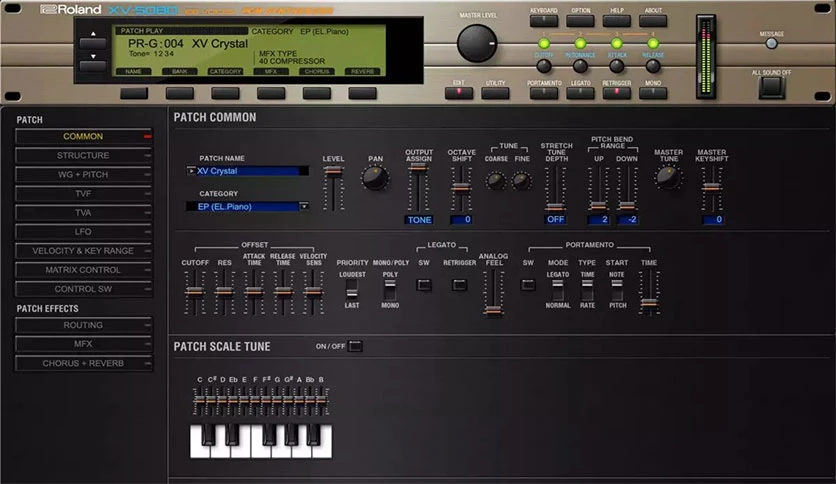Select the COMMON patch tab

point(83,136)
